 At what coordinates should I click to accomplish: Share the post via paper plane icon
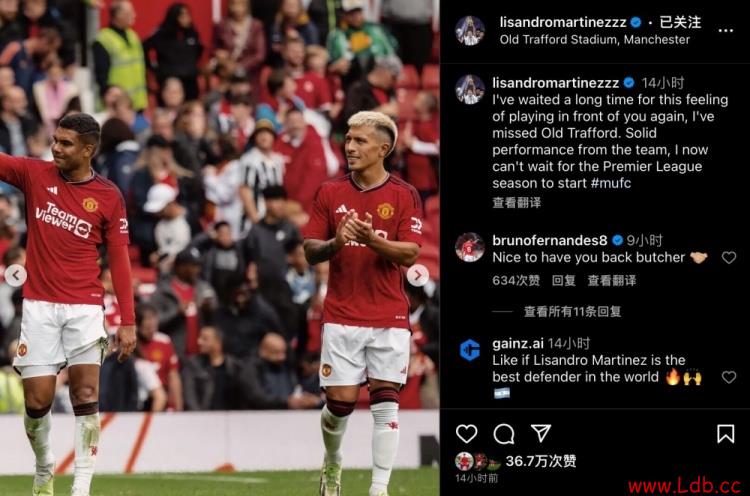[x=541, y=433]
